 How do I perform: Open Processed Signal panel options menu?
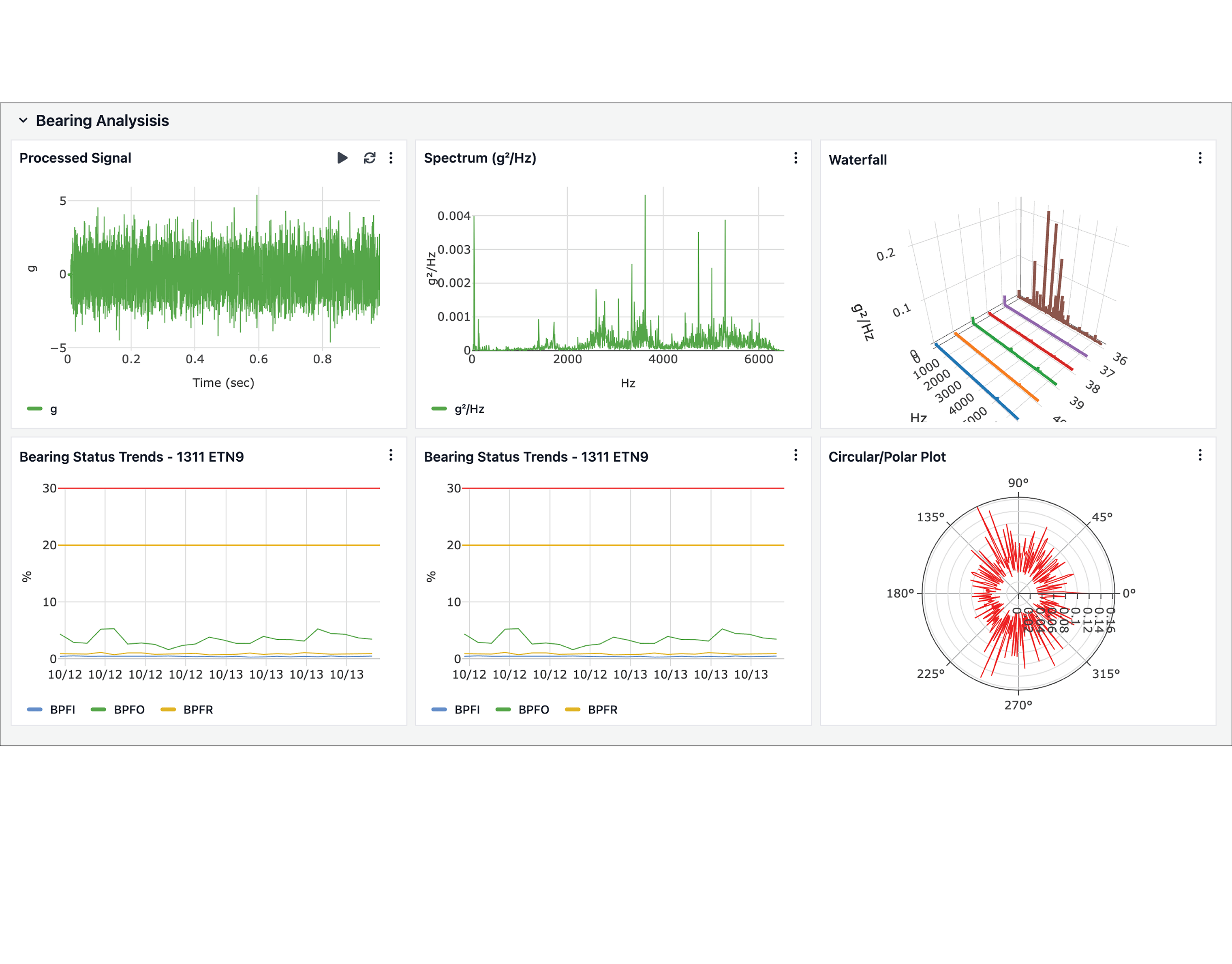(x=391, y=158)
